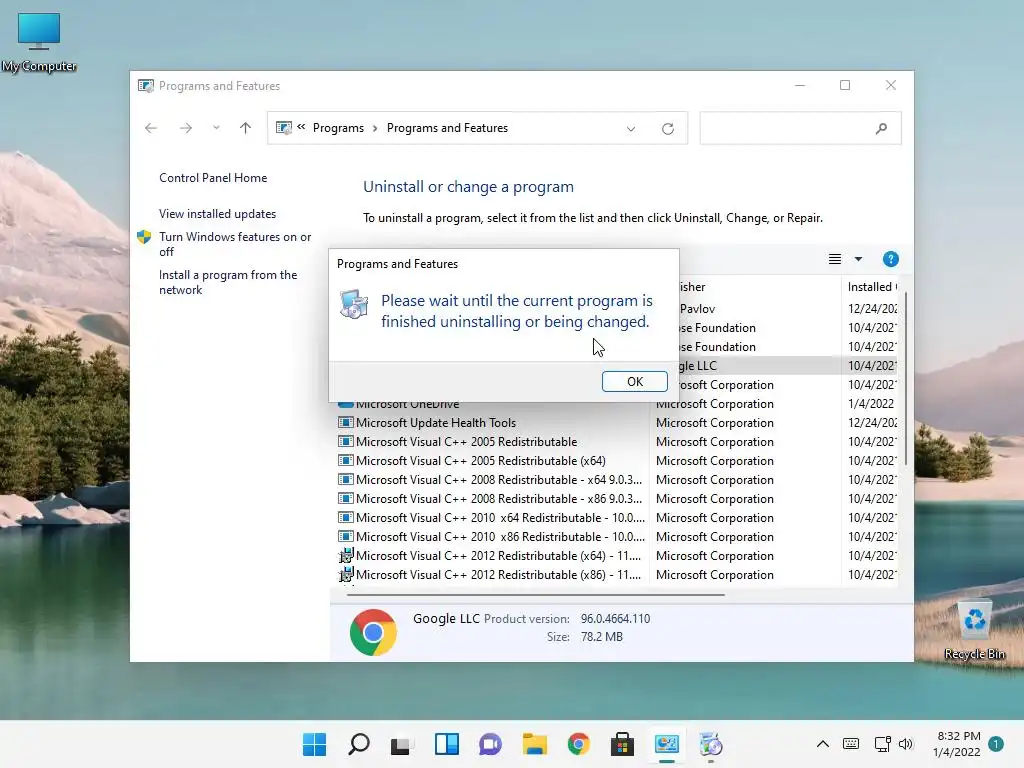Screen dimensions: 1024x768
Task: Click the 1/4/2022 installed date cell
Action: tap(871, 404)
